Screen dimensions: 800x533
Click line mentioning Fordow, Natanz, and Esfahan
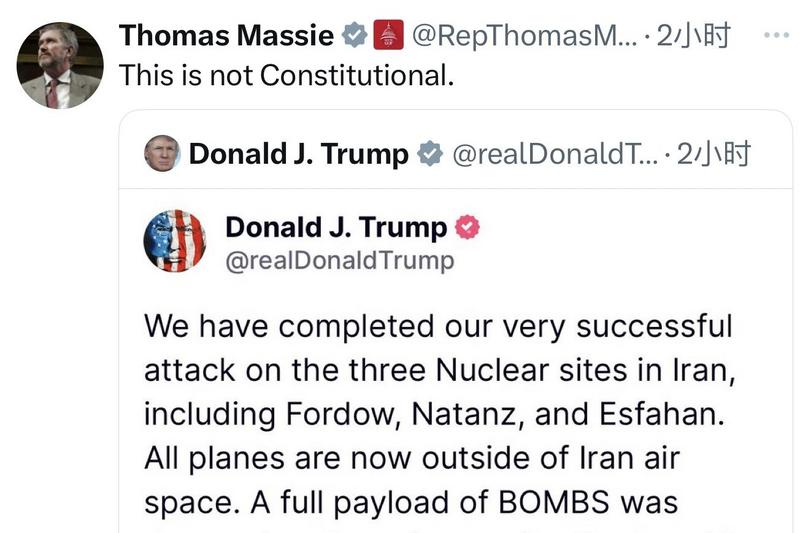click(432, 413)
